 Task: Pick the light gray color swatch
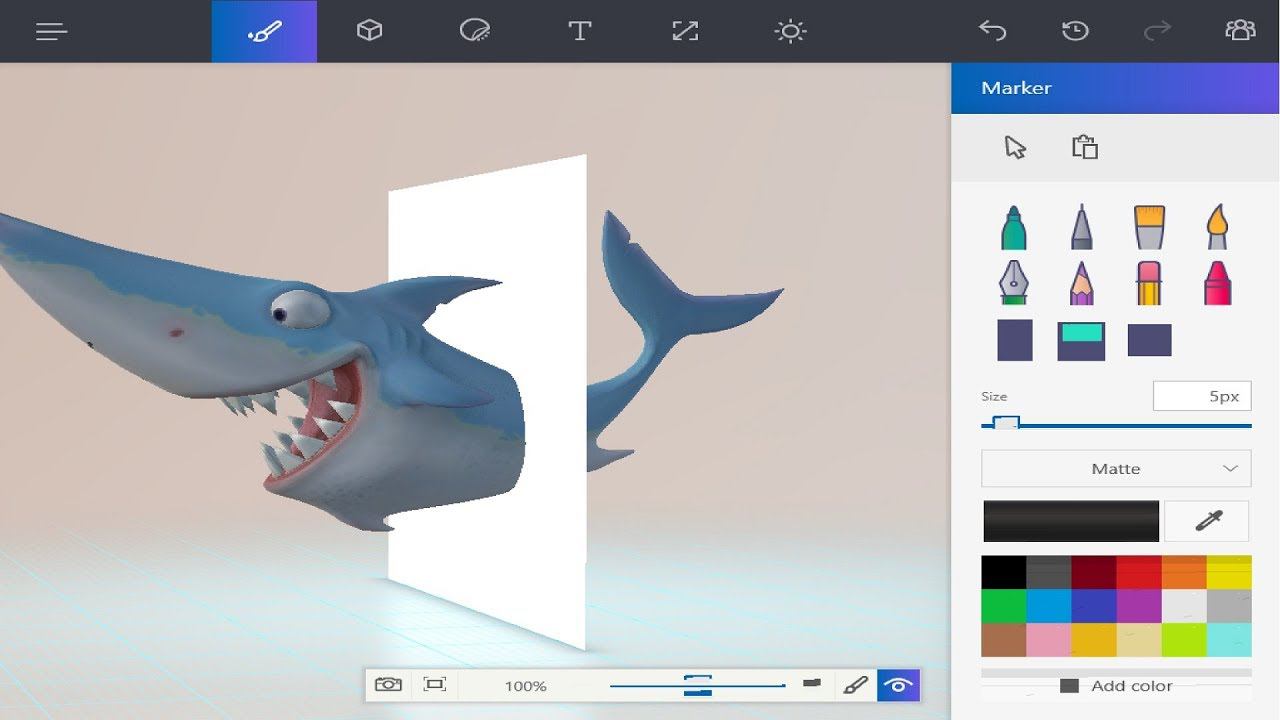(x=1229, y=606)
